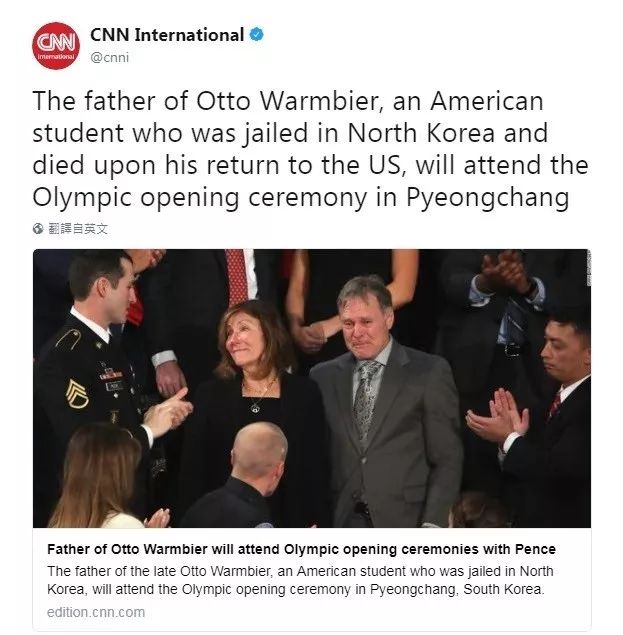623x635 pixels.
Task: Visit the edition.cnn.com domain link
Action: (x=96, y=612)
